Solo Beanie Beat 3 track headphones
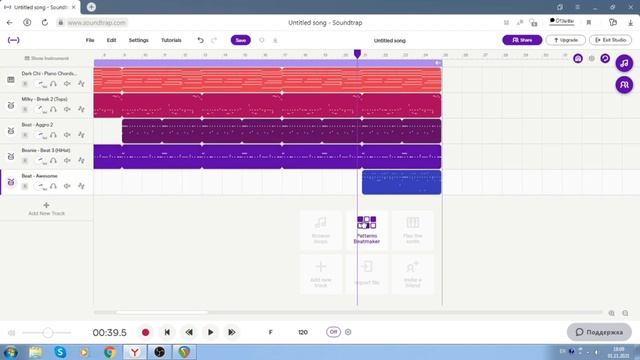640x360 pixels. point(53,160)
